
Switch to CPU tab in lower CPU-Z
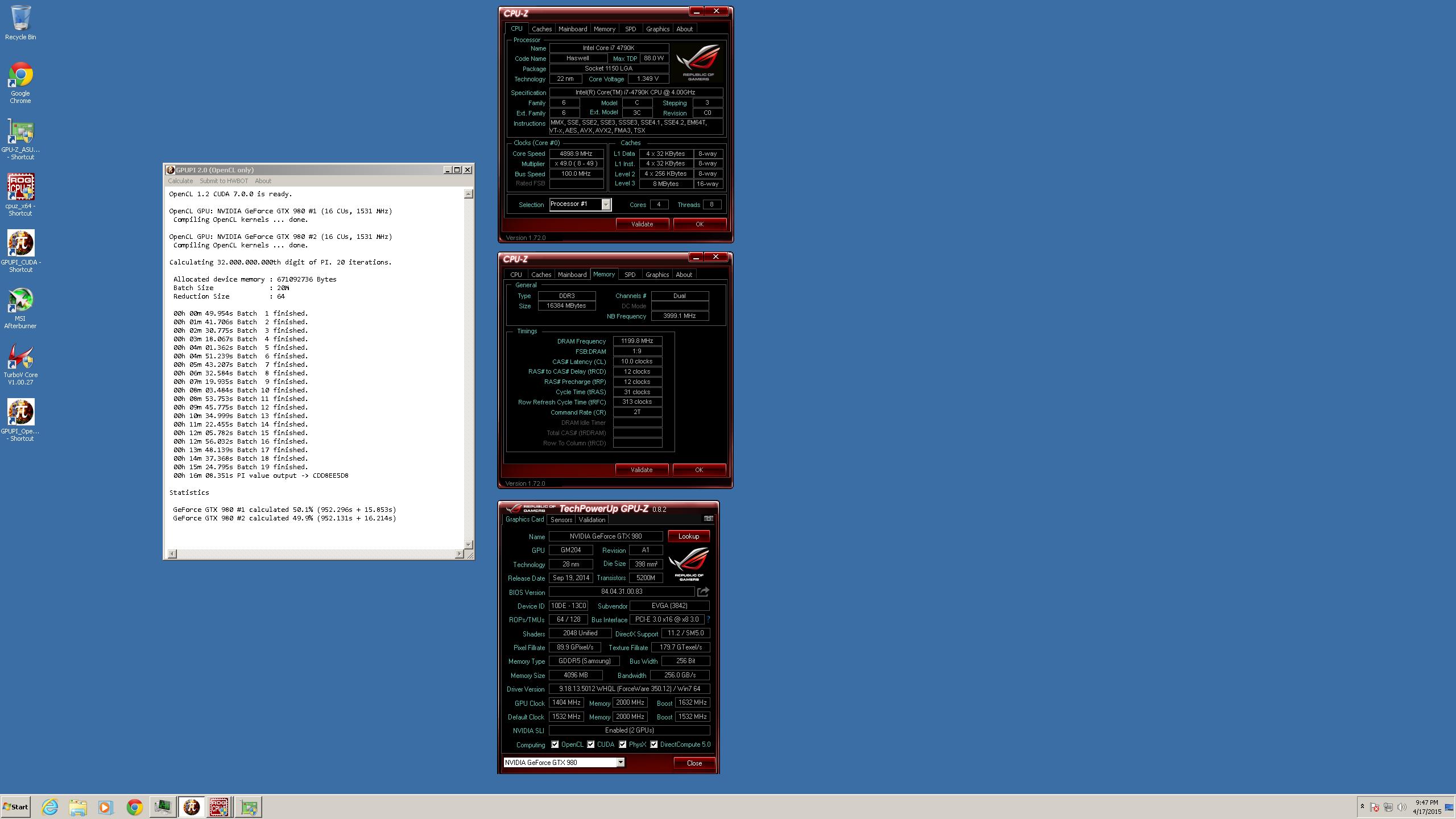516,275
